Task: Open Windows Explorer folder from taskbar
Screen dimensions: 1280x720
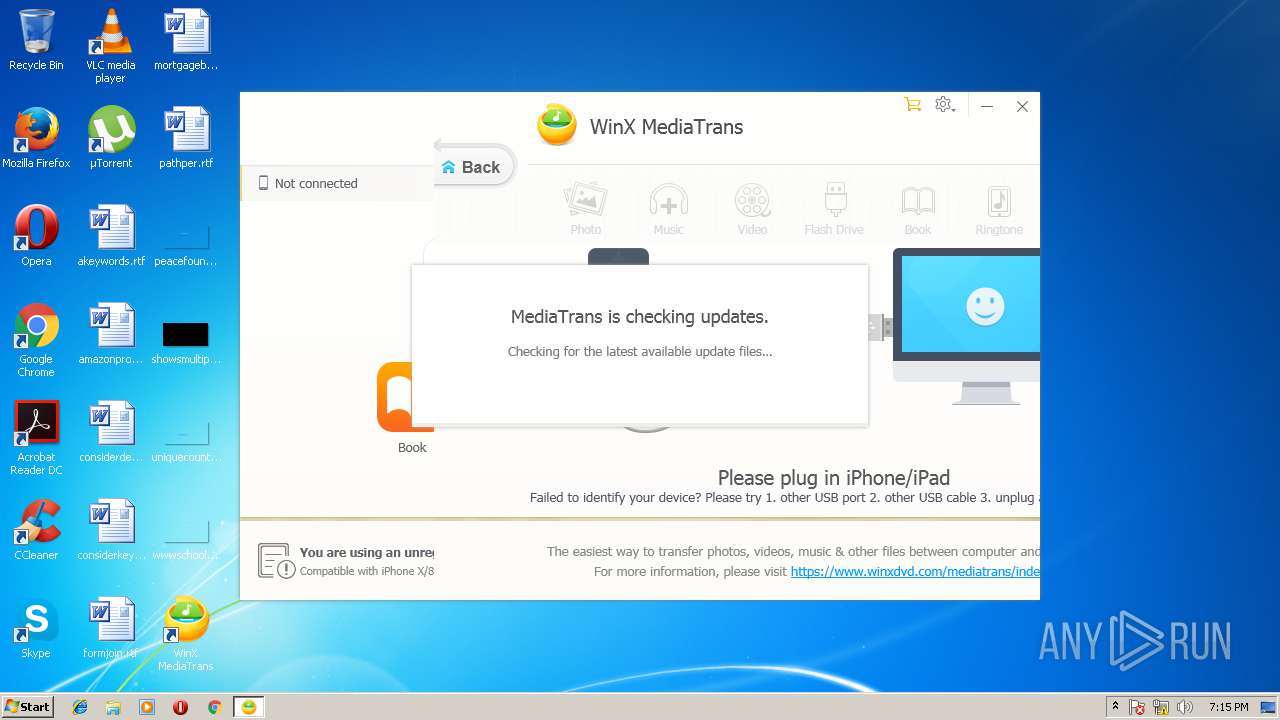Action: pos(113,707)
